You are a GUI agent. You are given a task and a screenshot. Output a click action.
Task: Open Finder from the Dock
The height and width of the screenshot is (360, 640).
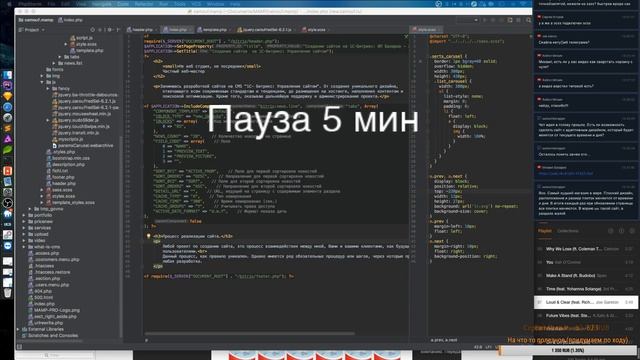[x=7, y=75]
